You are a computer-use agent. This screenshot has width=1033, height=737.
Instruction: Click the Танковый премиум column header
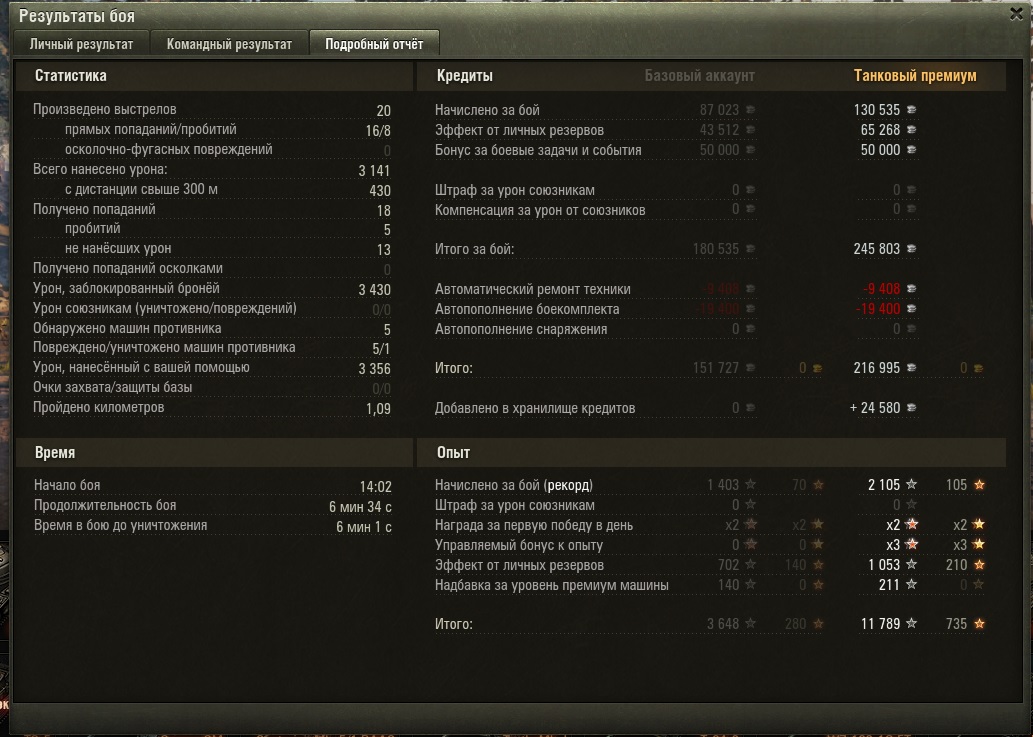(x=915, y=76)
